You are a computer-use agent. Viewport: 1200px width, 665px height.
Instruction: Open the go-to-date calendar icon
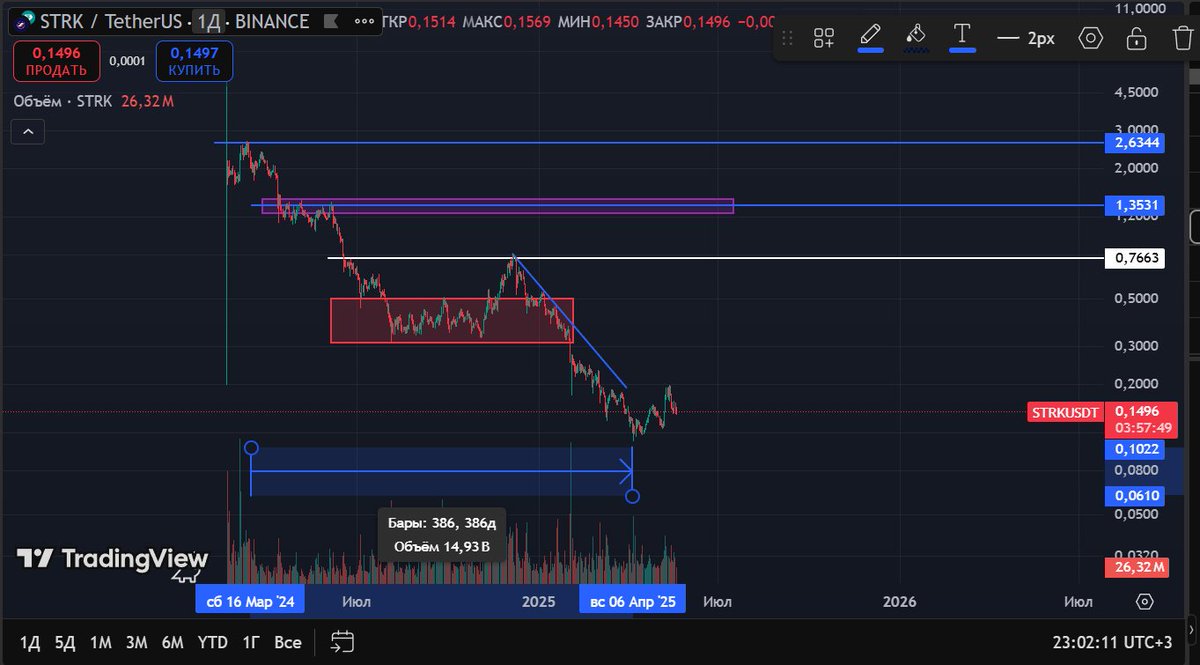pyautogui.click(x=342, y=642)
